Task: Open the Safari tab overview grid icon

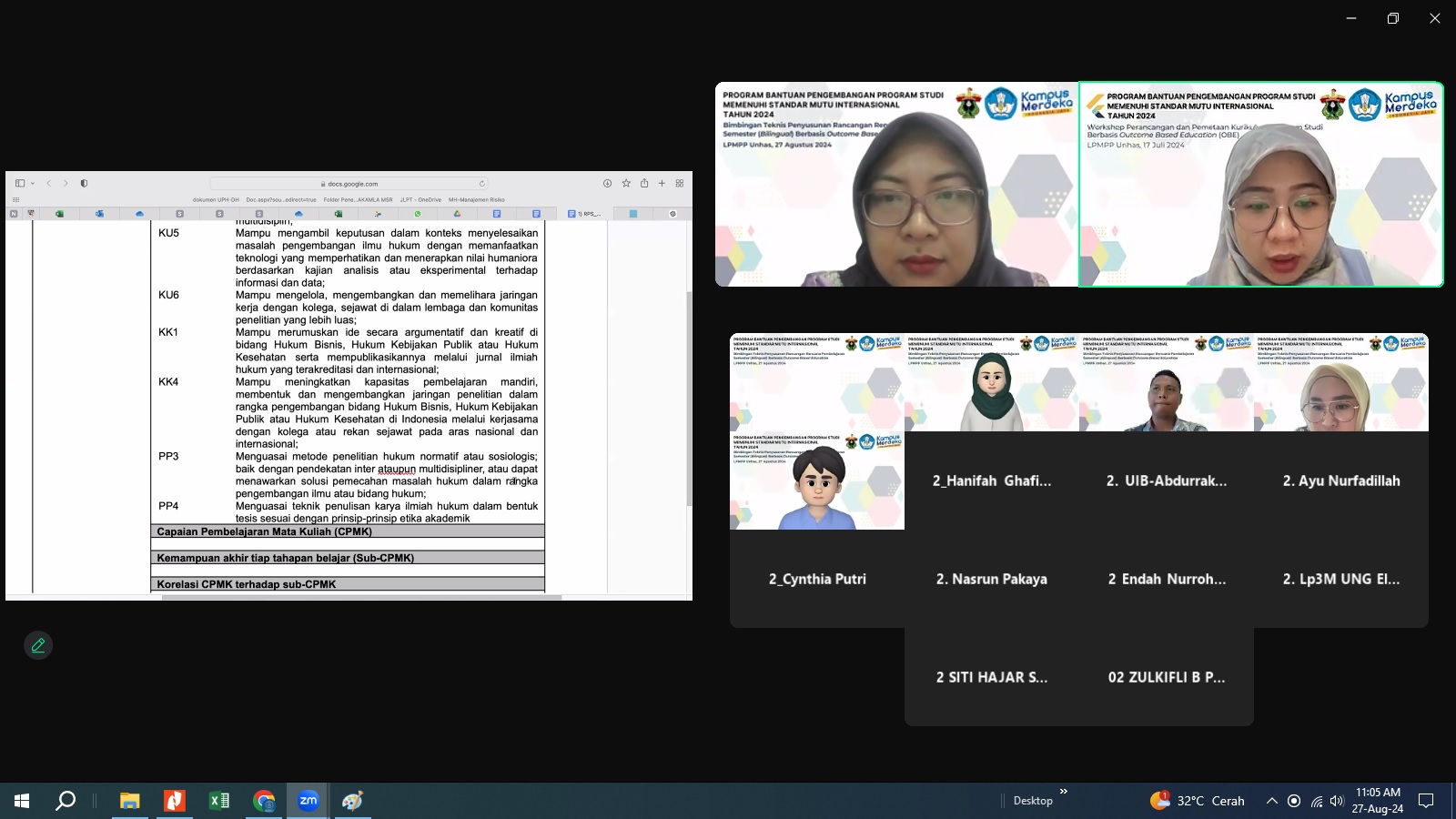Action: tap(680, 183)
